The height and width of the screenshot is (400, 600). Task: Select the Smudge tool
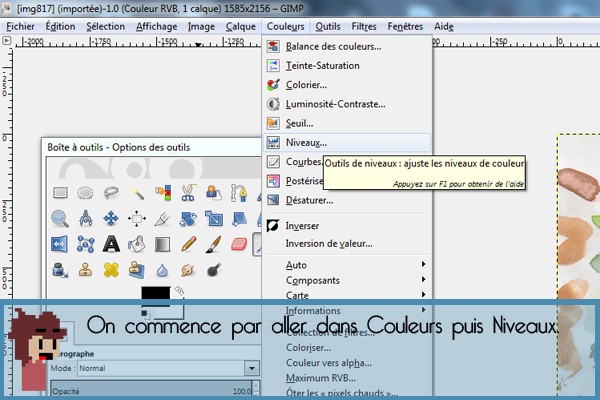(x=188, y=270)
